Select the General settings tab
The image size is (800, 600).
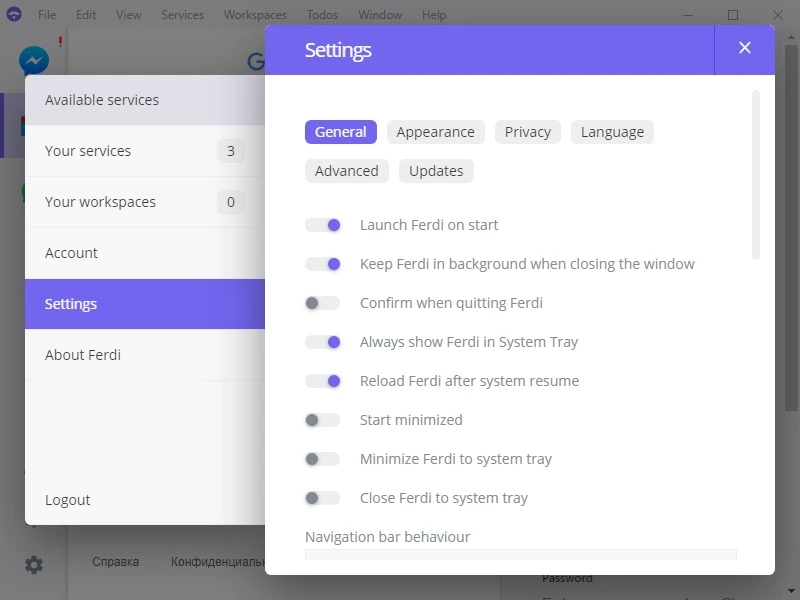point(341,132)
